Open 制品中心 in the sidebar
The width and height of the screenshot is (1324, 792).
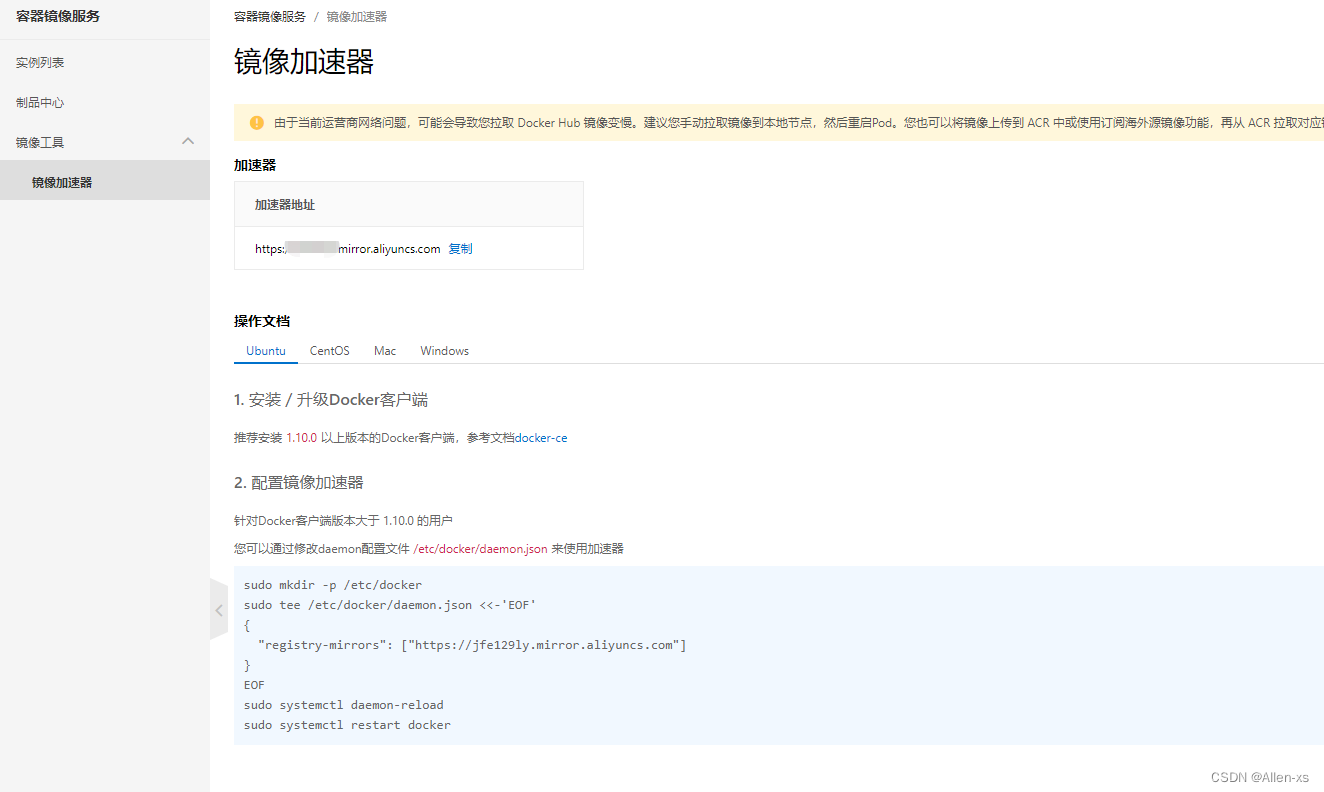pyautogui.click(x=40, y=102)
